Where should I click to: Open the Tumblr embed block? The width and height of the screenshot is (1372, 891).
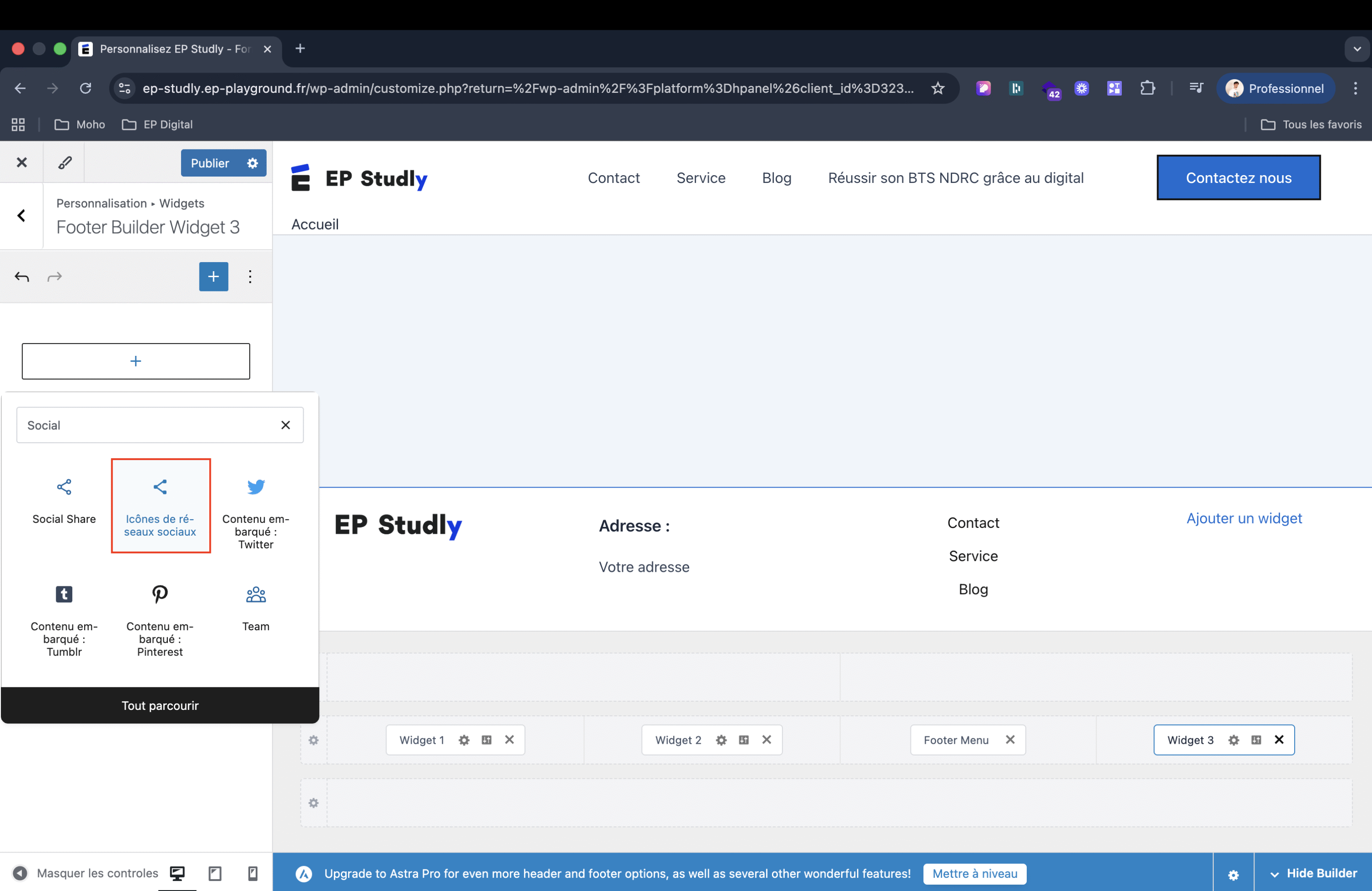(x=64, y=620)
